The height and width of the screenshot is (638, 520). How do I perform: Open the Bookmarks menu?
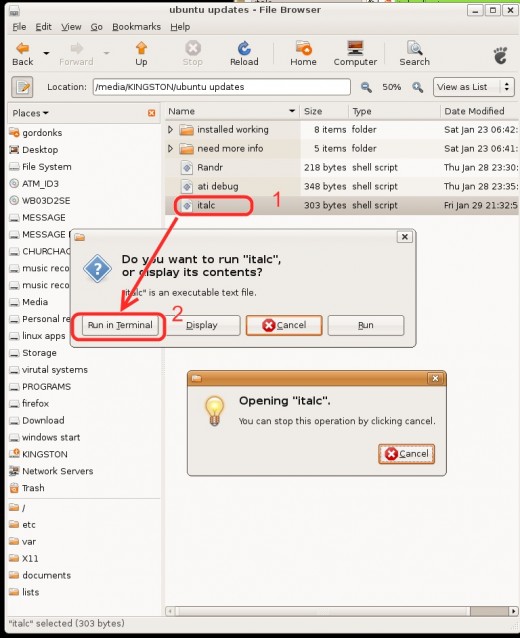(136, 27)
